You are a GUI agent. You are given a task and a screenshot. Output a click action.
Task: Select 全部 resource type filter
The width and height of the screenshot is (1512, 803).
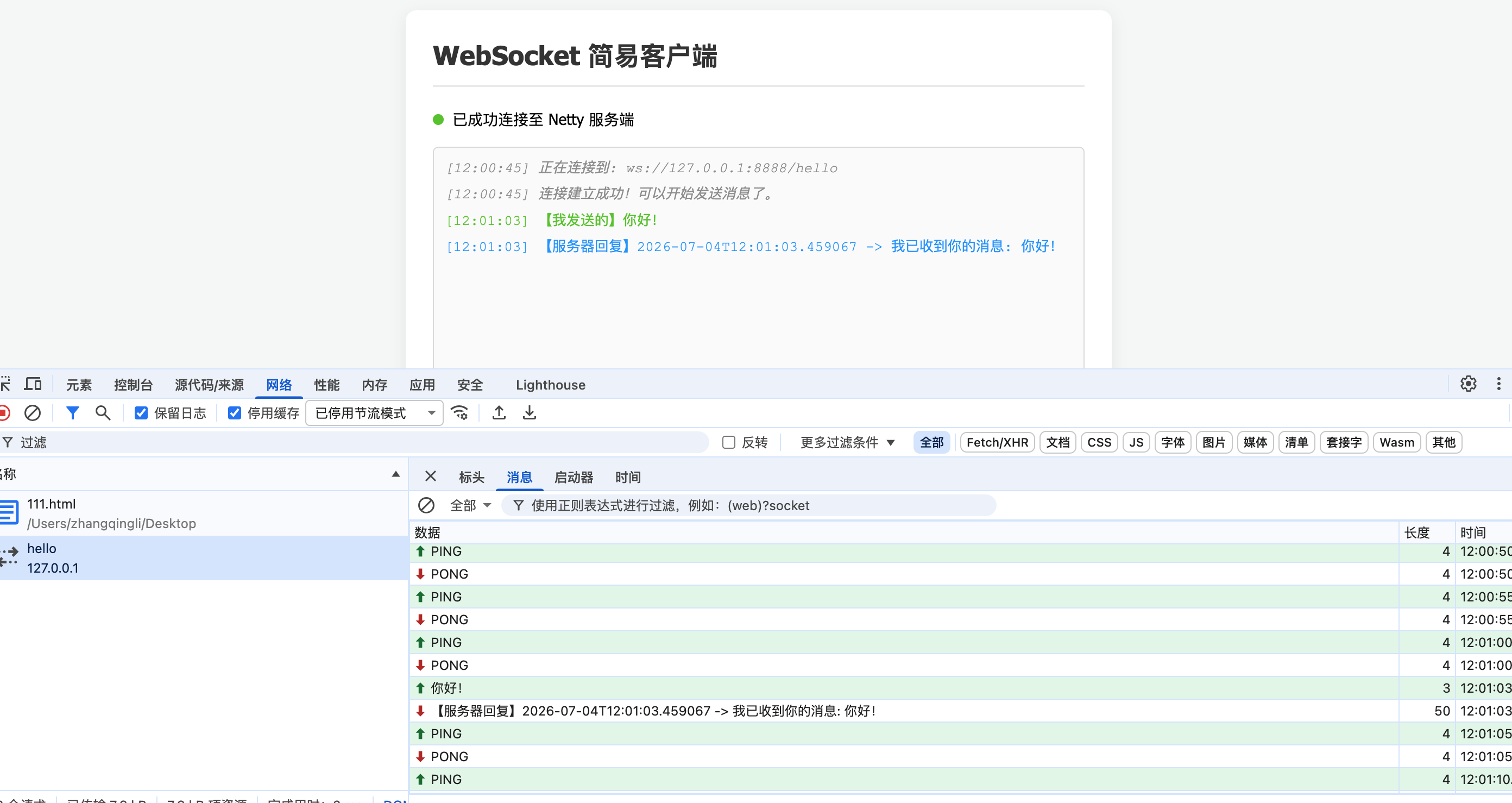click(931, 442)
